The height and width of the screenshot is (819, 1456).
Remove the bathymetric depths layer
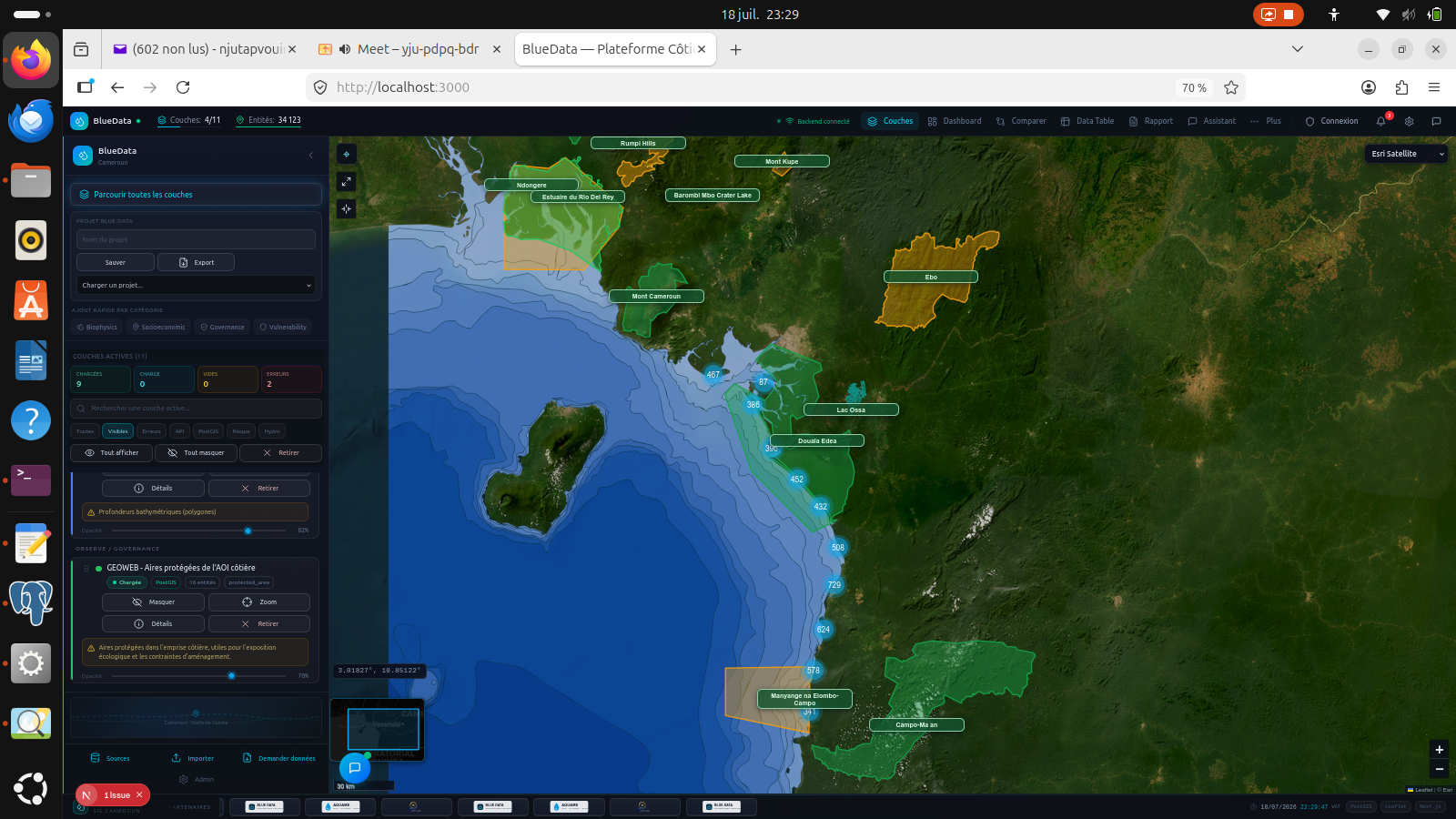(x=259, y=489)
